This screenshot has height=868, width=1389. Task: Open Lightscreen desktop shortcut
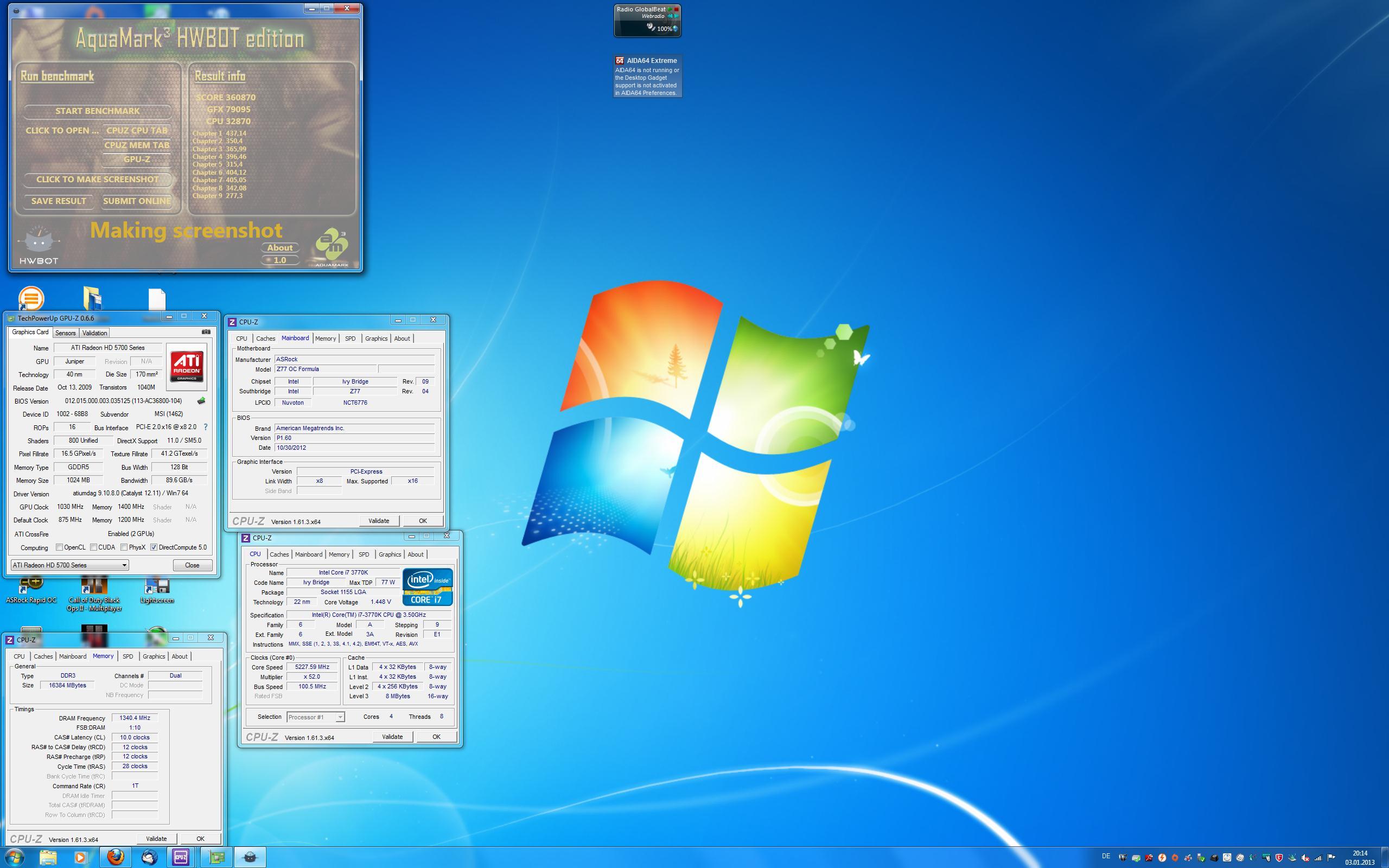coord(157,590)
